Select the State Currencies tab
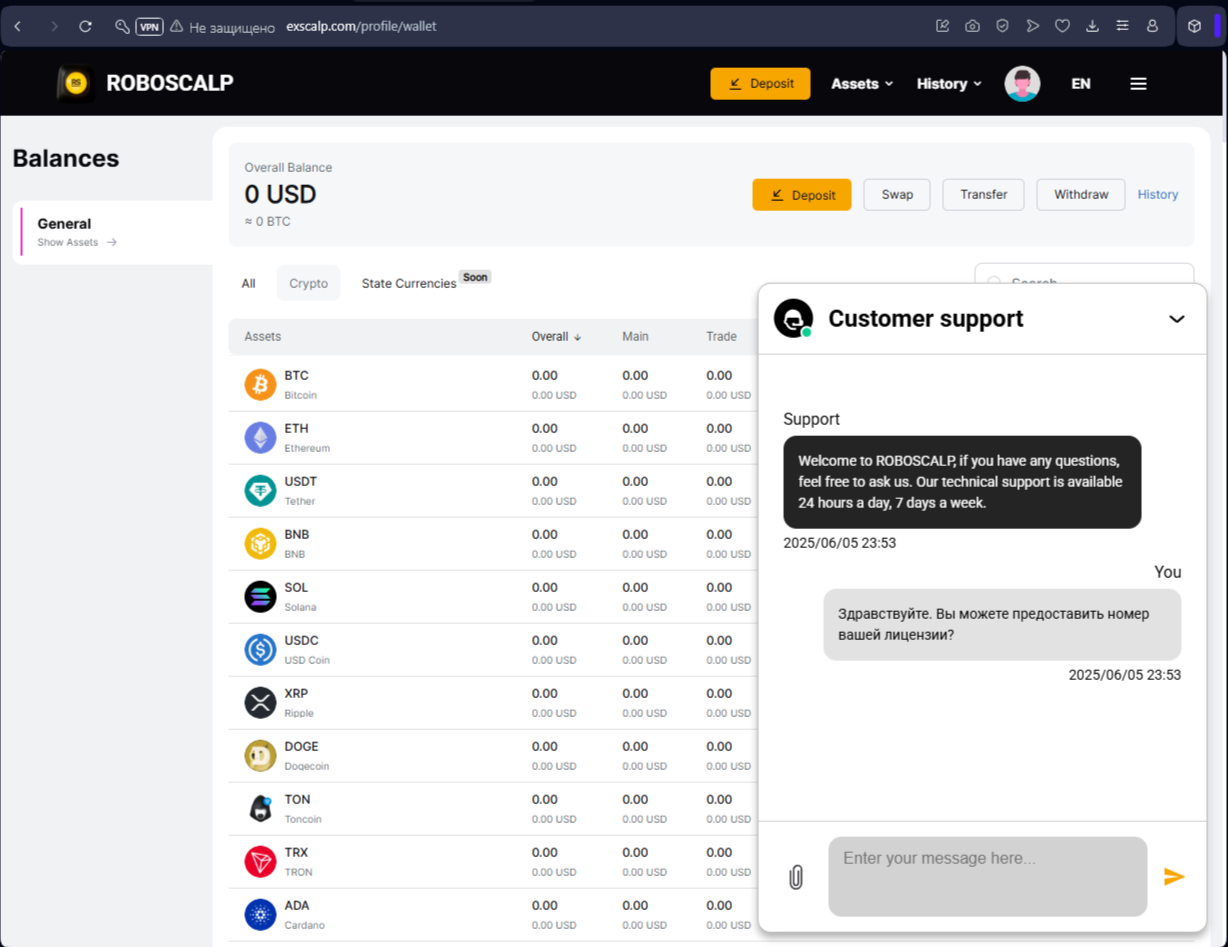Viewport: 1228px width, 947px height. (409, 283)
